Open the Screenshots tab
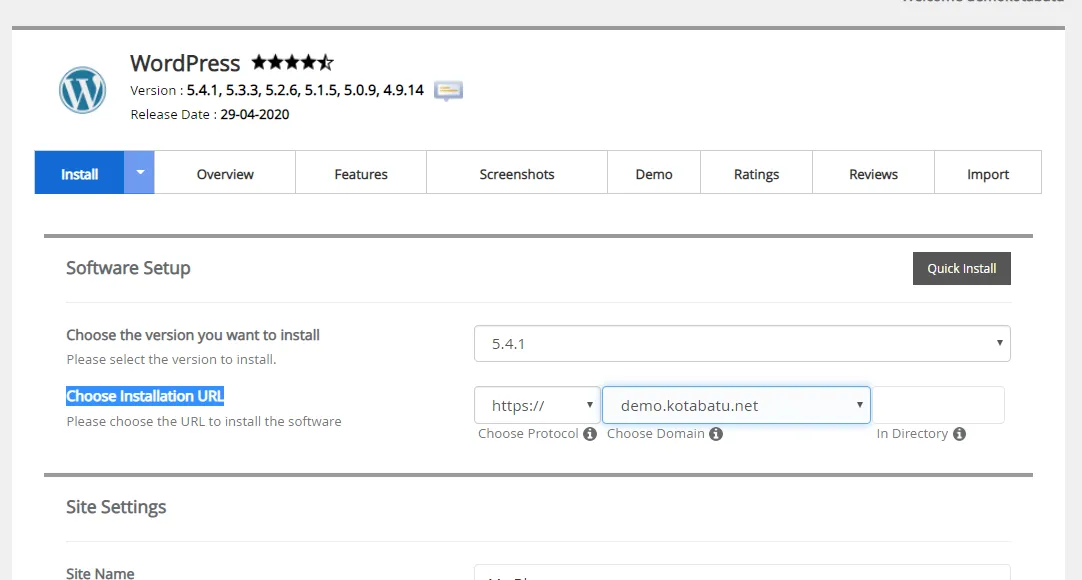1082x580 pixels. (x=517, y=172)
